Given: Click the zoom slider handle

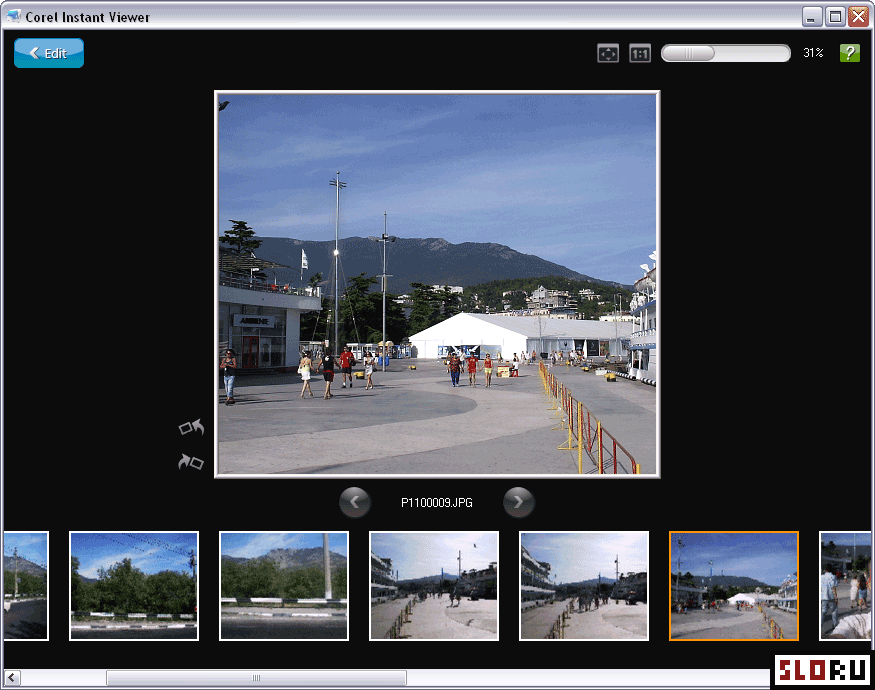Looking at the screenshot, I should (689, 53).
